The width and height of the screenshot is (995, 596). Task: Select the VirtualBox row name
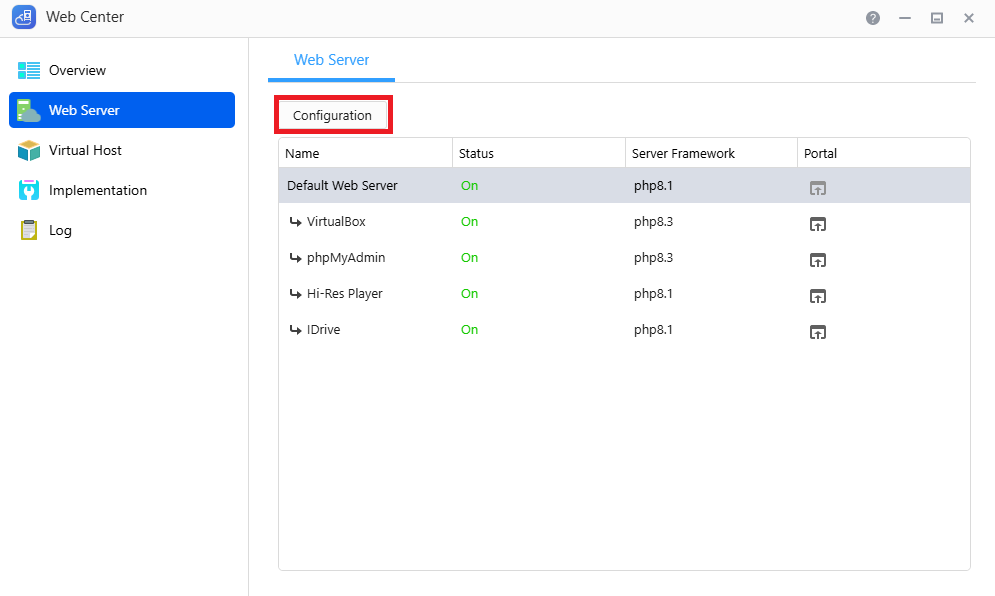[336, 222]
